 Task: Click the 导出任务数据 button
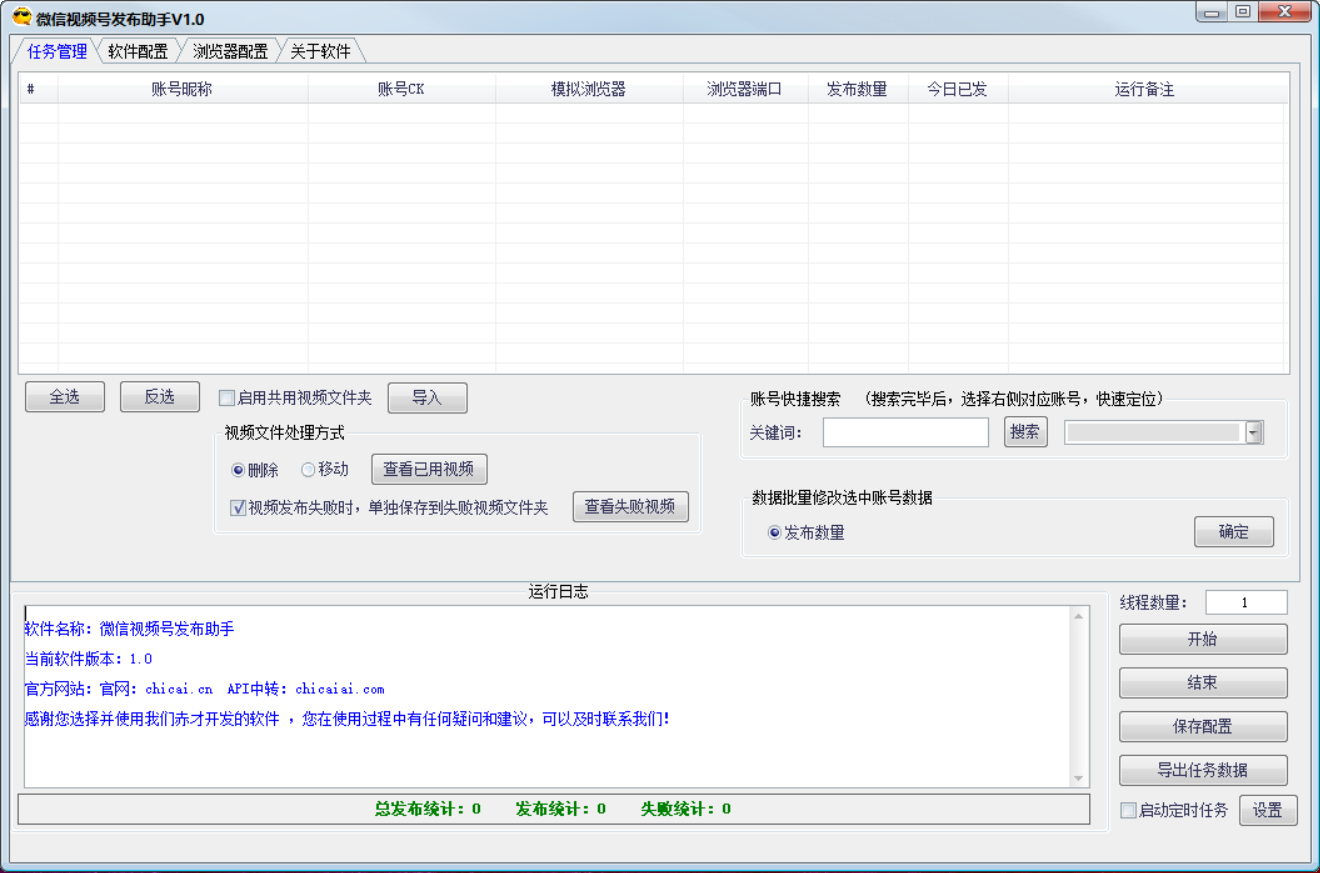(x=1203, y=771)
